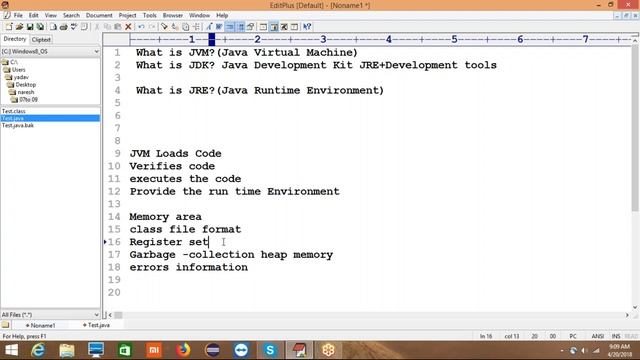This screenshot has height=360, width=640.
Task: Toggle Word Wrap toolbar button
Action: (219, 27)
